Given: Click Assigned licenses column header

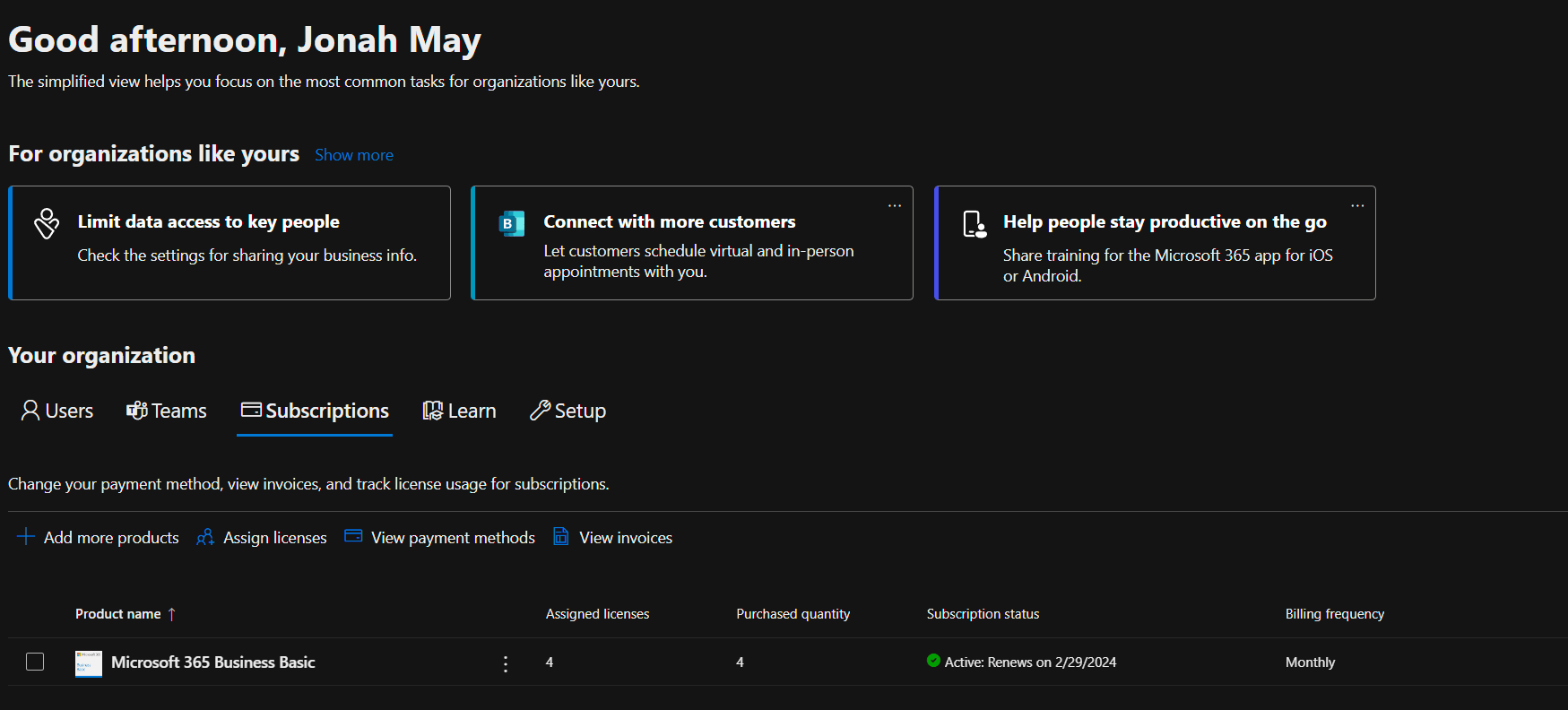Looking at the screenshot, I should pyautogui.click(x=597, y=614).
